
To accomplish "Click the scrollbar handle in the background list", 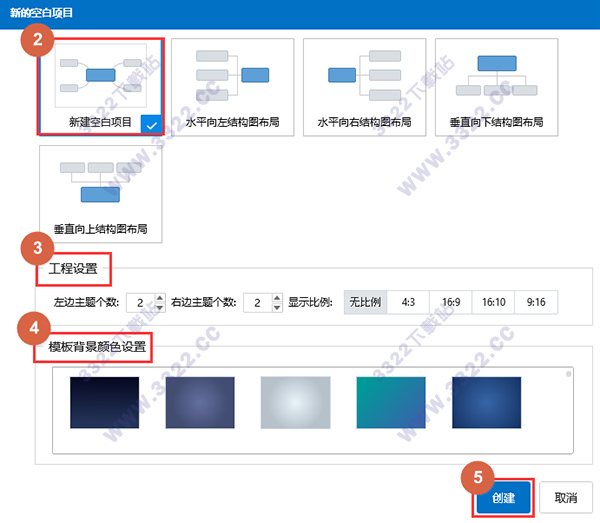I will [569, 374].
